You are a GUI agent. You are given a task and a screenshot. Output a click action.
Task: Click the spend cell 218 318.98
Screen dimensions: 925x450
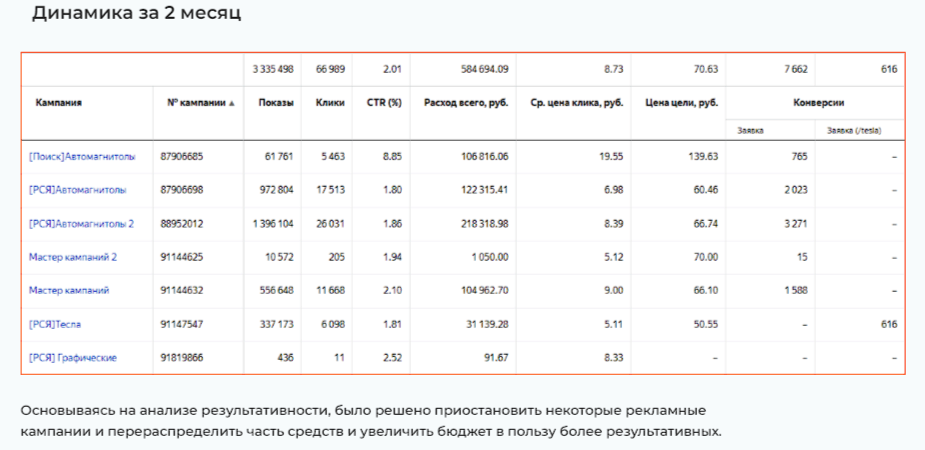pyautogui.click(x=484, y=224)
